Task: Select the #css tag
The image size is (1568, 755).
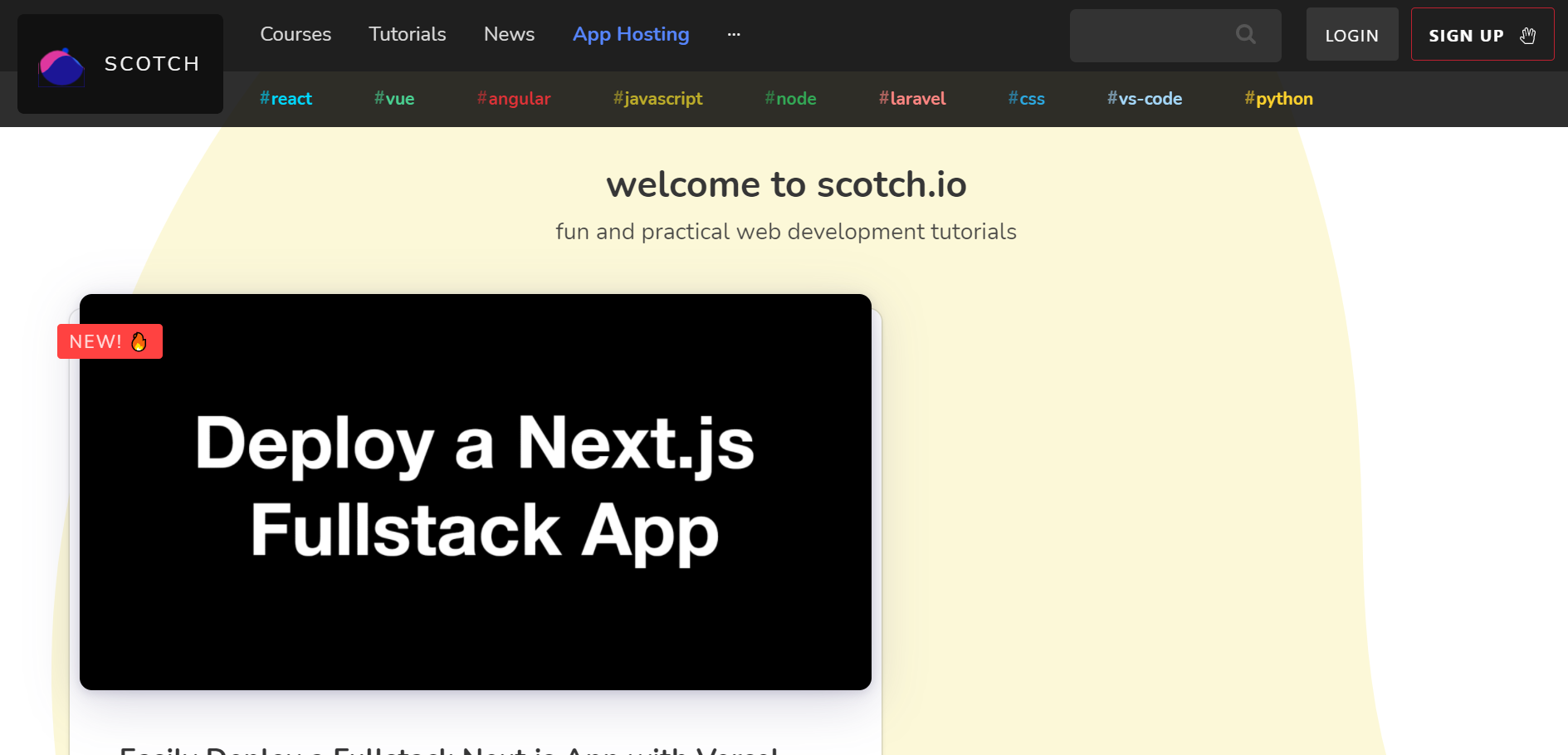Action: [x=1026, y=98]
